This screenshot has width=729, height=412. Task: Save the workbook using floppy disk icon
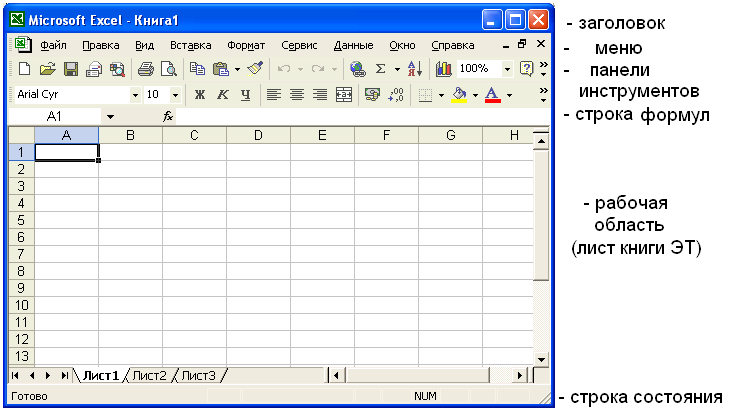pos(71,69)
